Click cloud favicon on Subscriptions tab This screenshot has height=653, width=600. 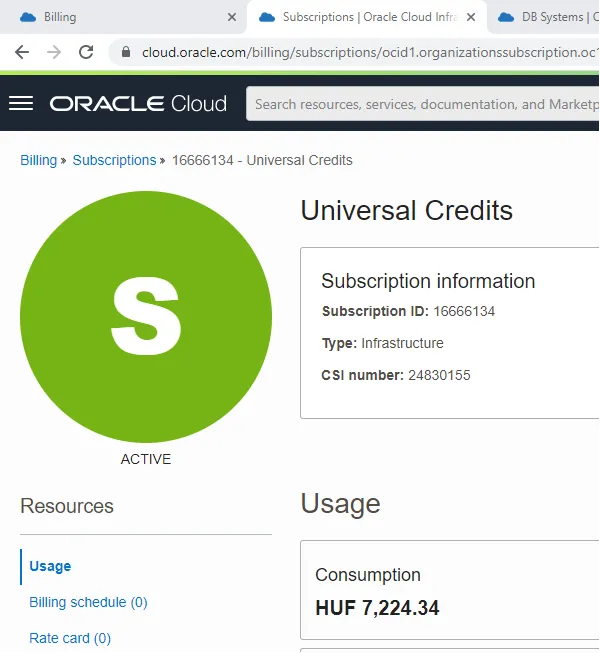(x=267, y=17)
